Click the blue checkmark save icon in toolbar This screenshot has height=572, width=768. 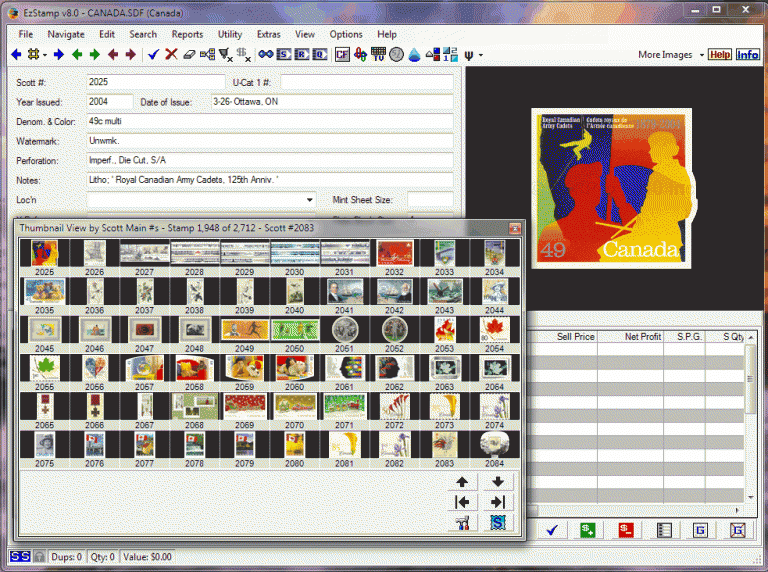pyautogui.click(x=153, y=54)
